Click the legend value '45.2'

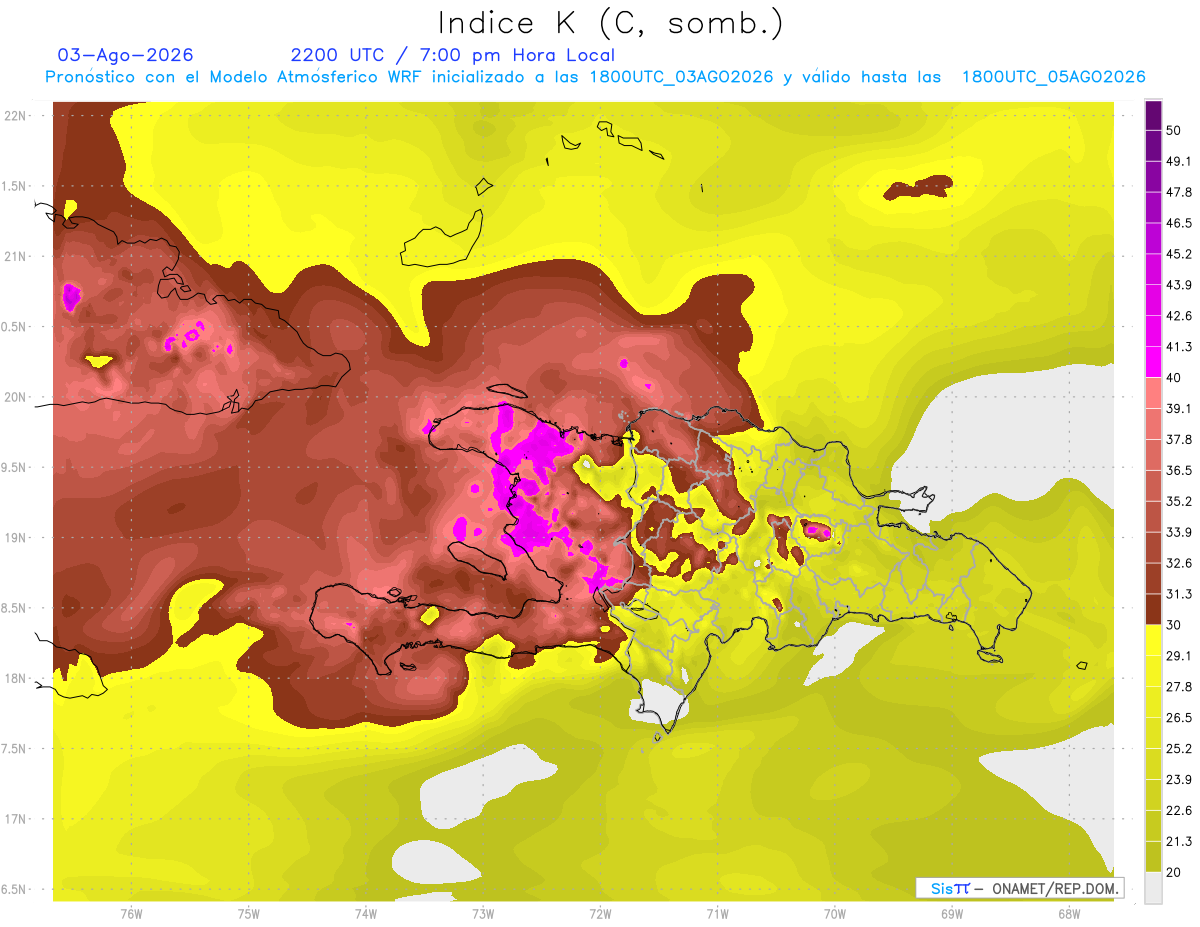(1178, 254)
